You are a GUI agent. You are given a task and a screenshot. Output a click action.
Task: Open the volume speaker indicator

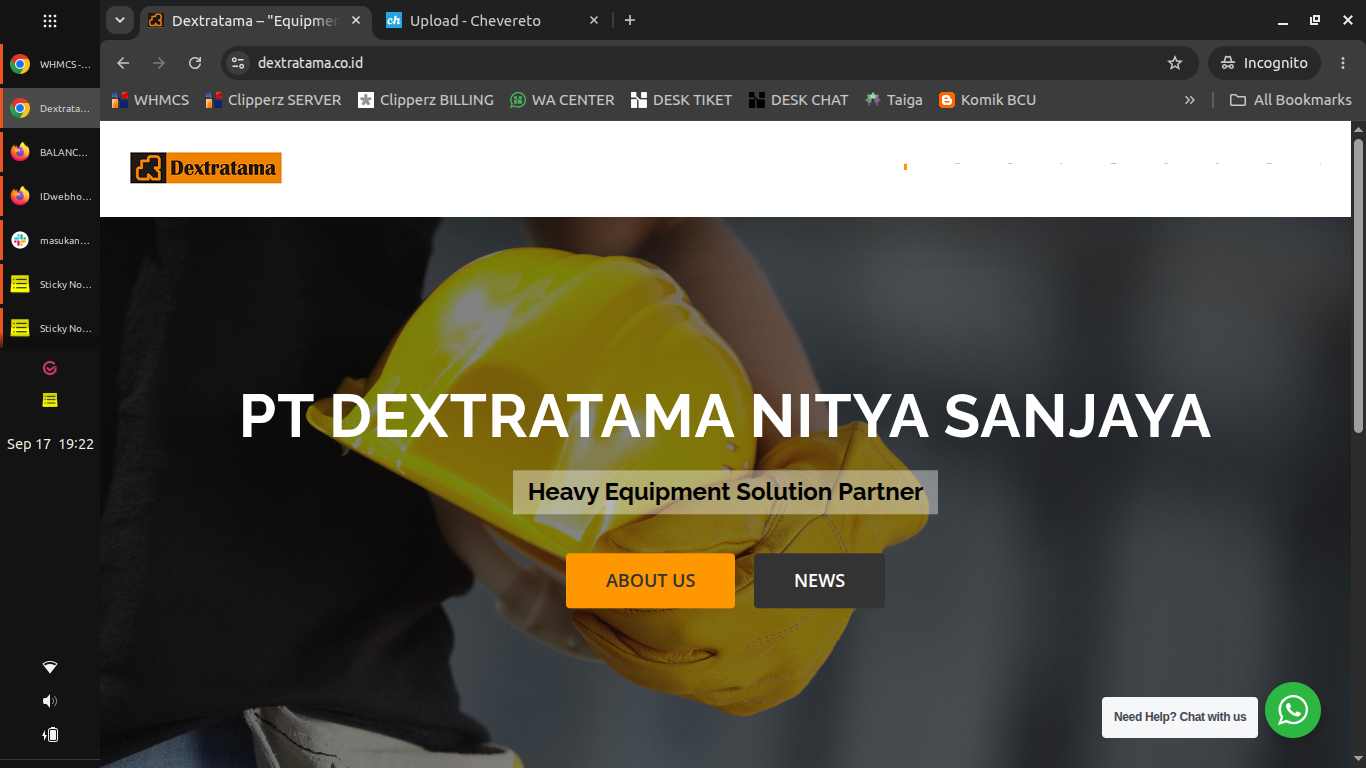[50, 701]
